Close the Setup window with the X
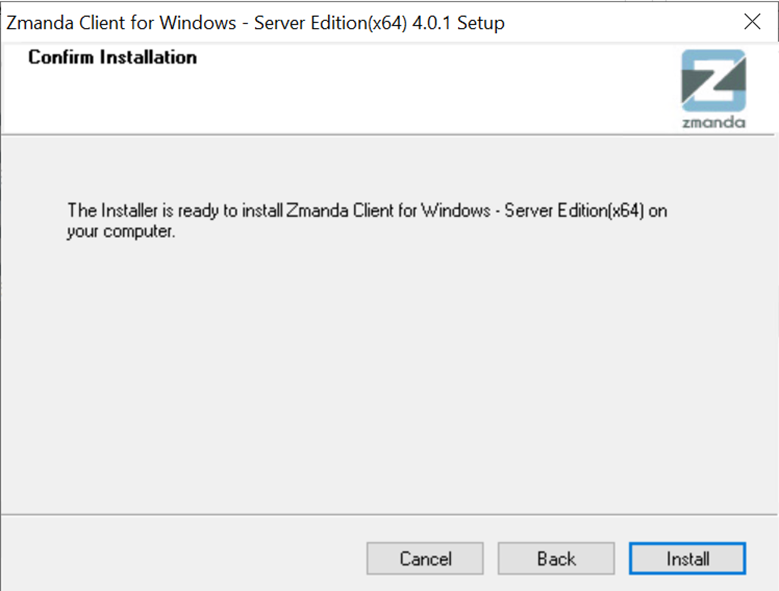 point(752,22)
